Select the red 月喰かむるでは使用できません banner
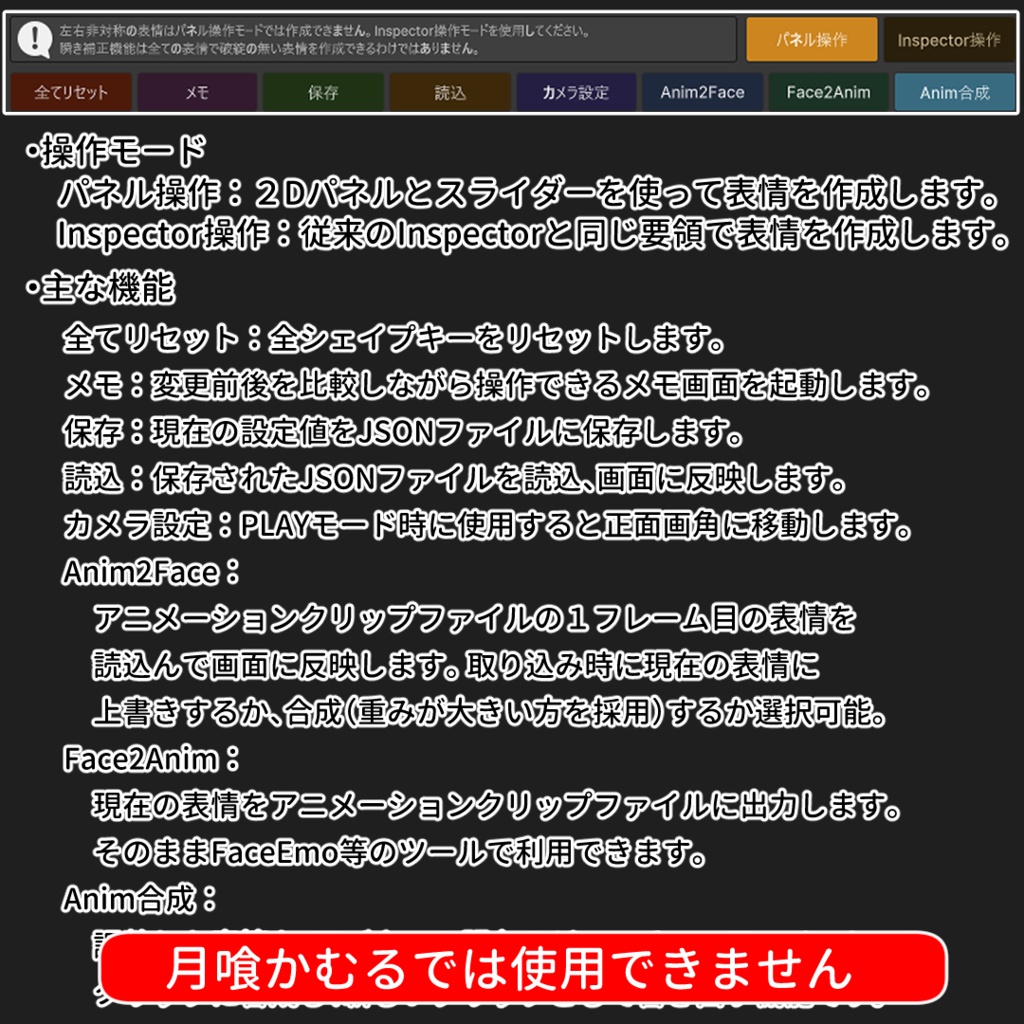This screenshot has height=1024, width=1024. click(524, 967)
